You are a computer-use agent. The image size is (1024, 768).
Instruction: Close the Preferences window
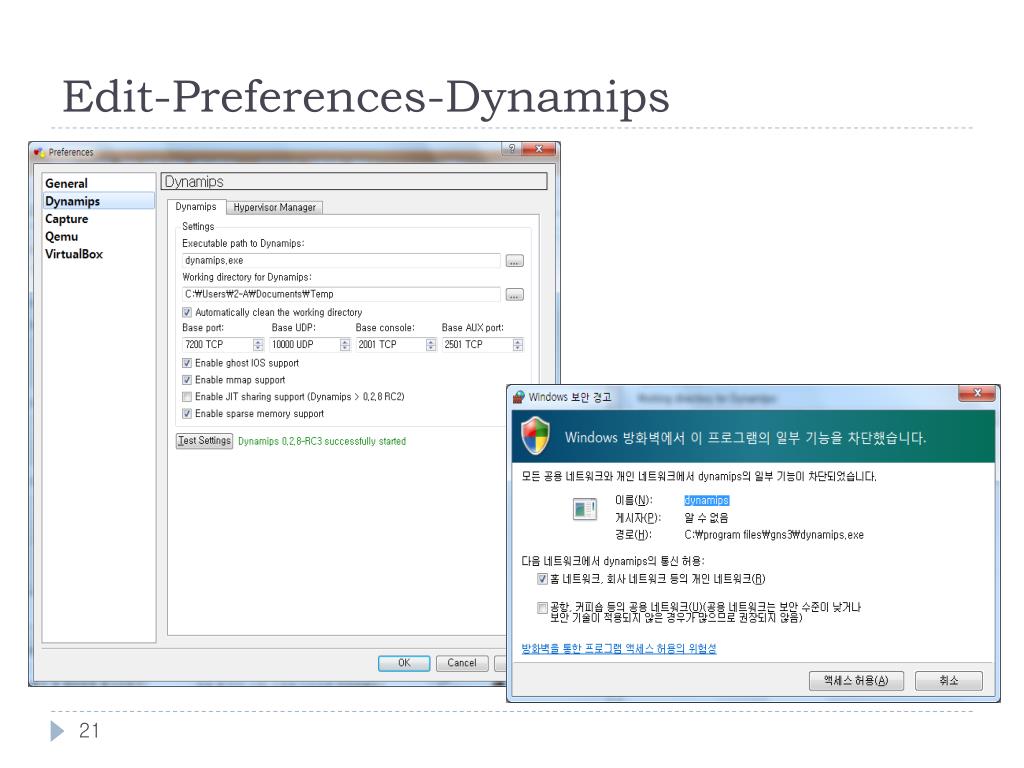[539, 149]
